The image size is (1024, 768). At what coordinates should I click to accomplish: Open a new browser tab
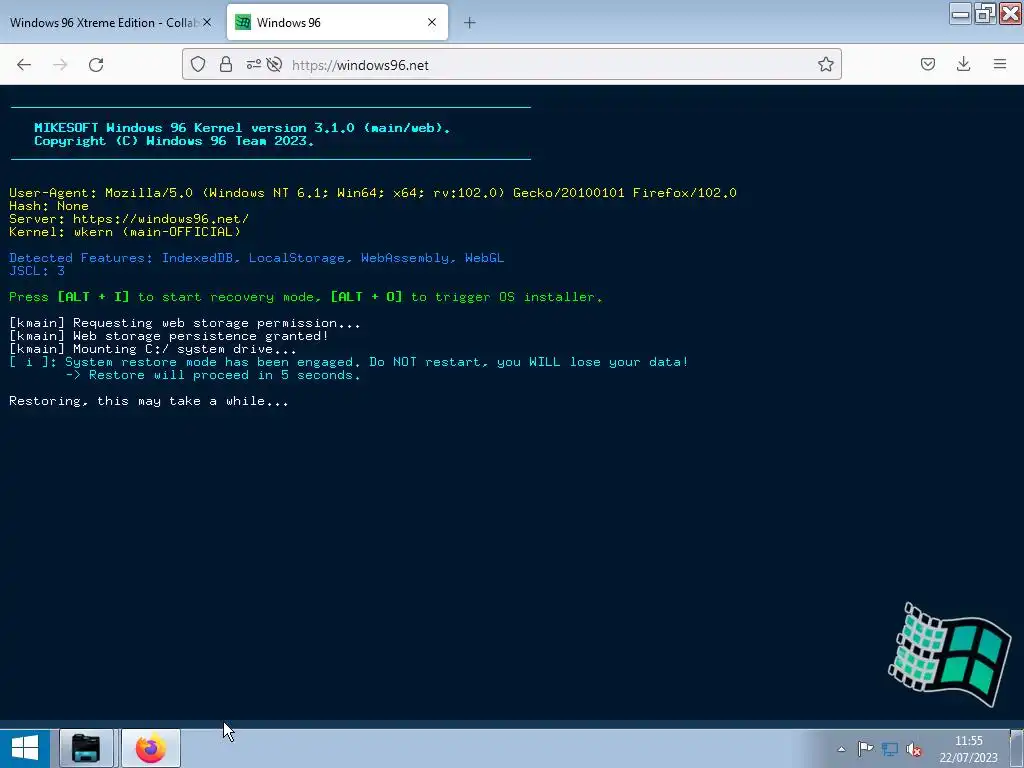tap(470, 23)
